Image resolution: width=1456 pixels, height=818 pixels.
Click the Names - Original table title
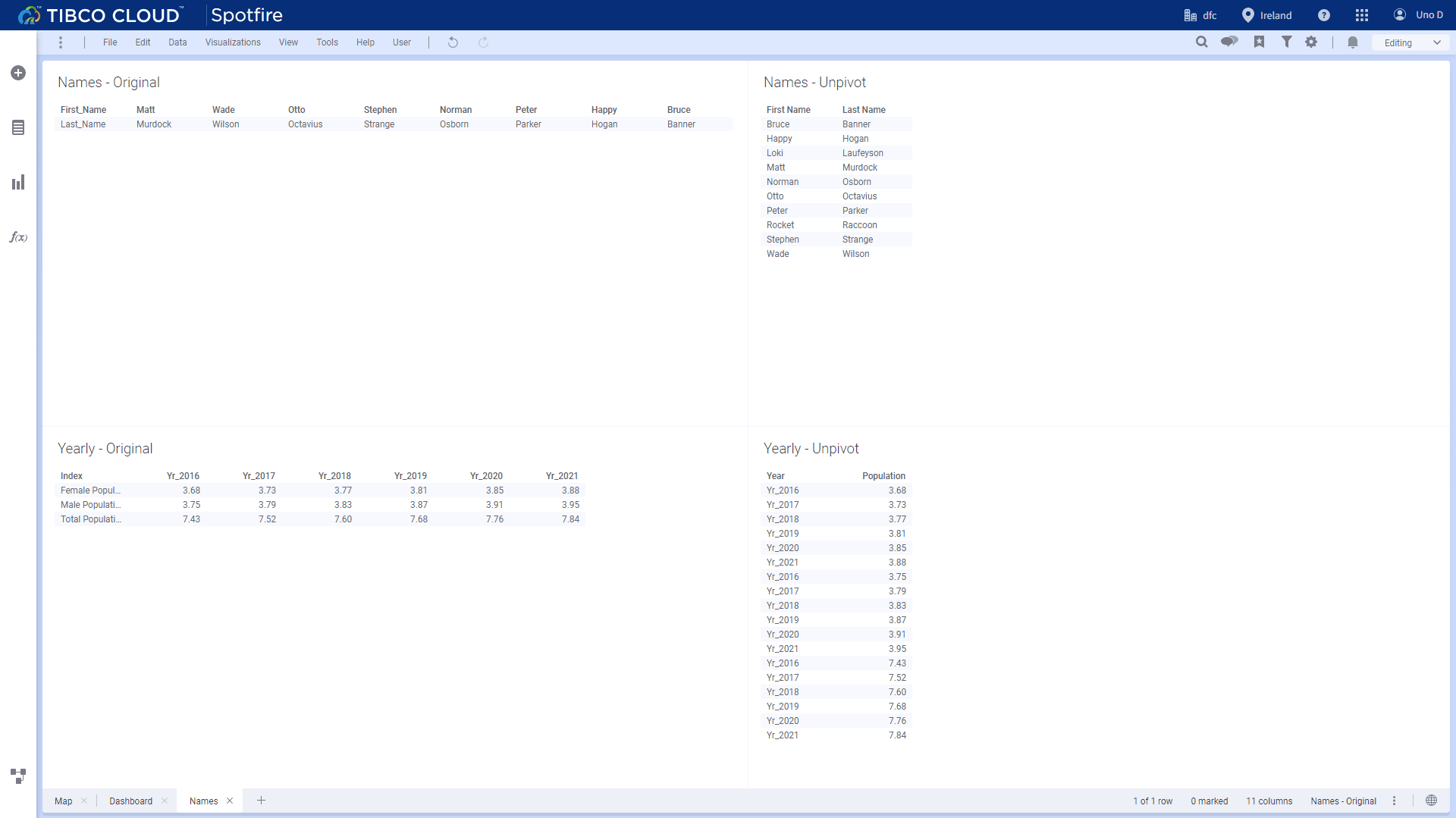click(x=108, y=83)
